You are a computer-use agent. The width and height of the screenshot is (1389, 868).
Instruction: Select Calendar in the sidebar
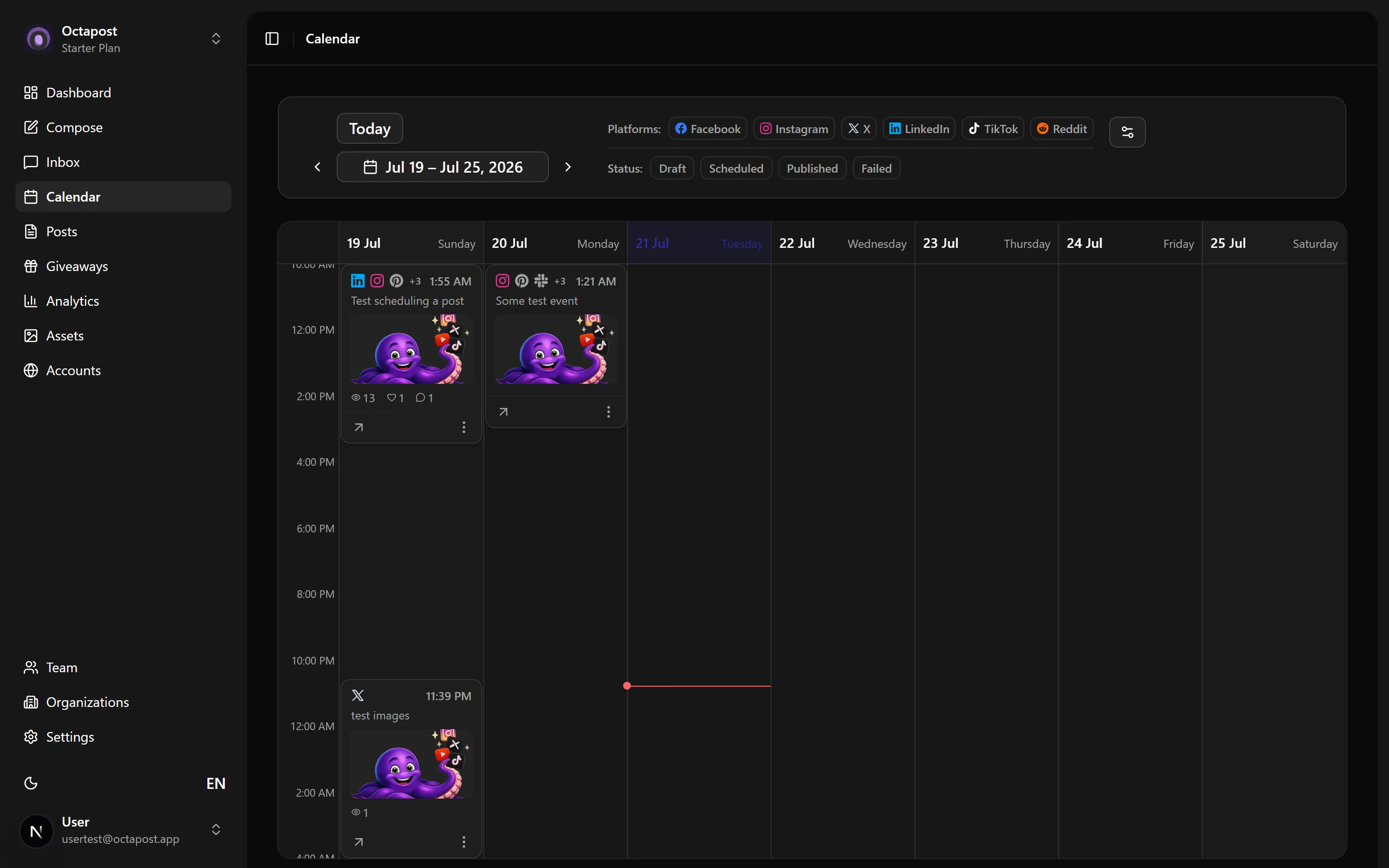[123, 197]
